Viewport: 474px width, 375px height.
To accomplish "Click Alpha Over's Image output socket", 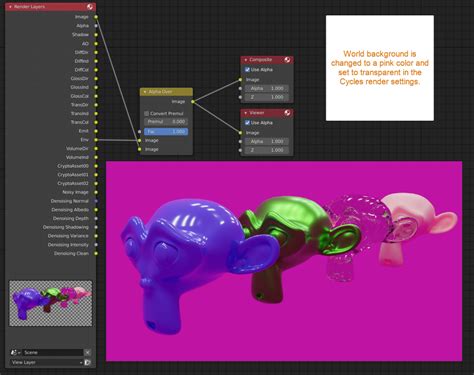I will 193,102.
